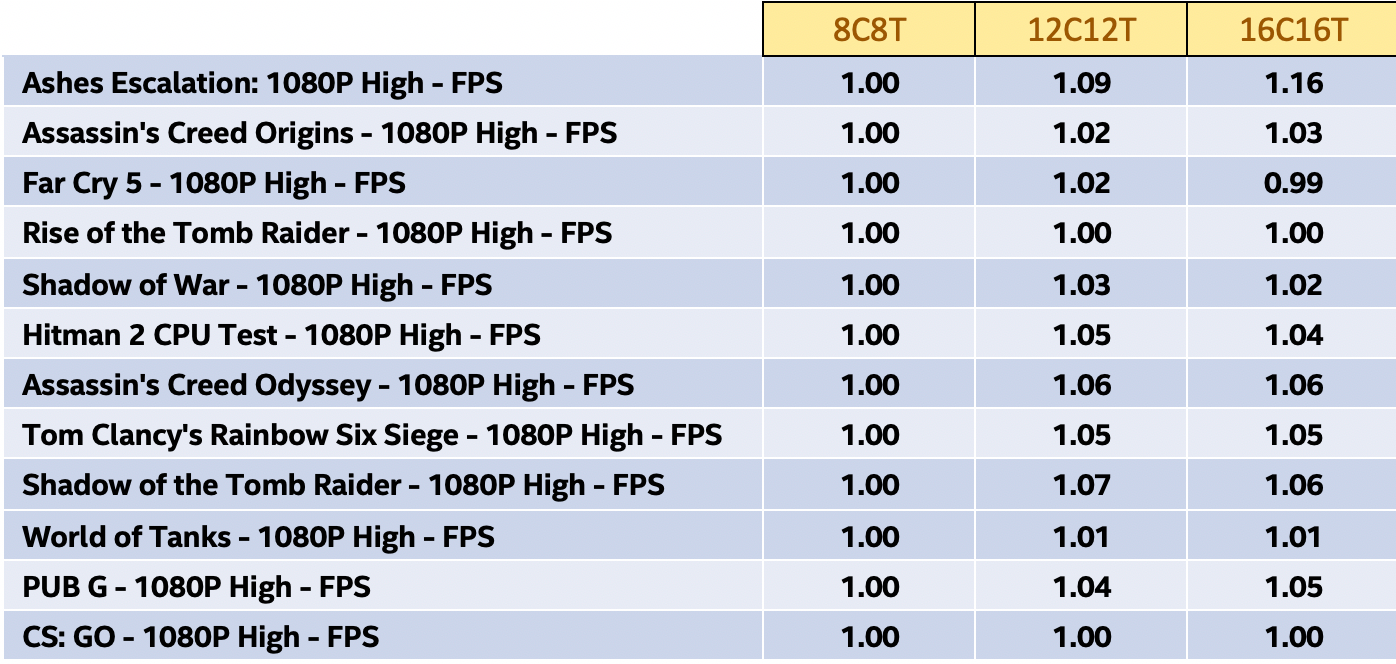Click the Hitman 2 CPU Test label
Screen dimensions: 1396x664
click(281, 335)
